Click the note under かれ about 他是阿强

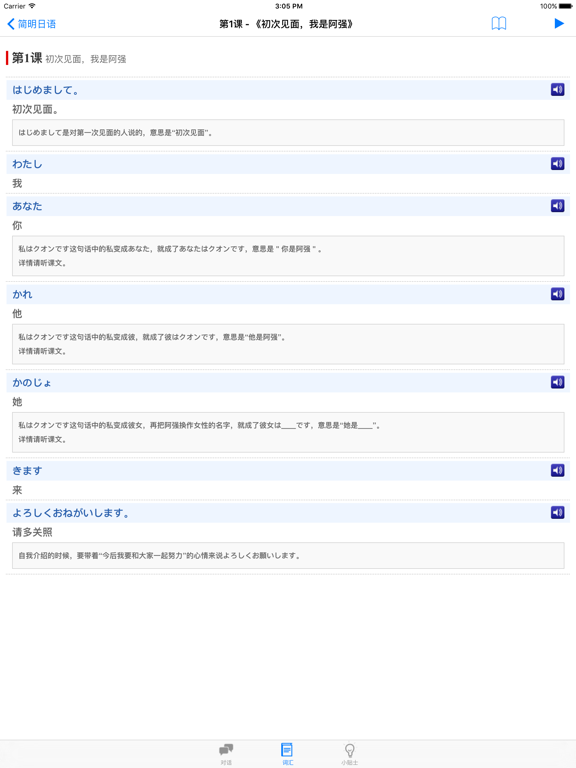(288, 344)
